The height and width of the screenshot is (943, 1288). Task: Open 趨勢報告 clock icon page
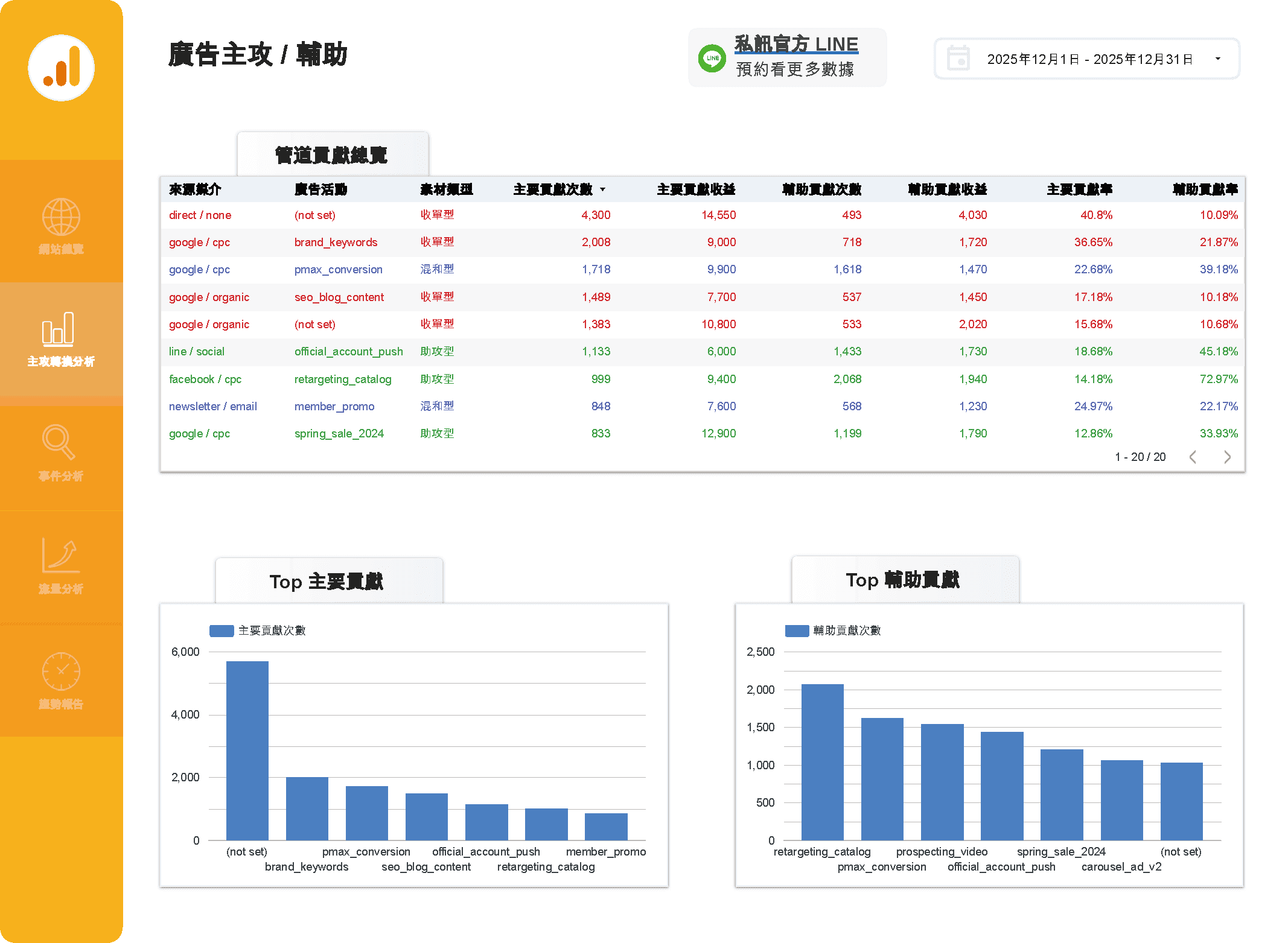61,671
